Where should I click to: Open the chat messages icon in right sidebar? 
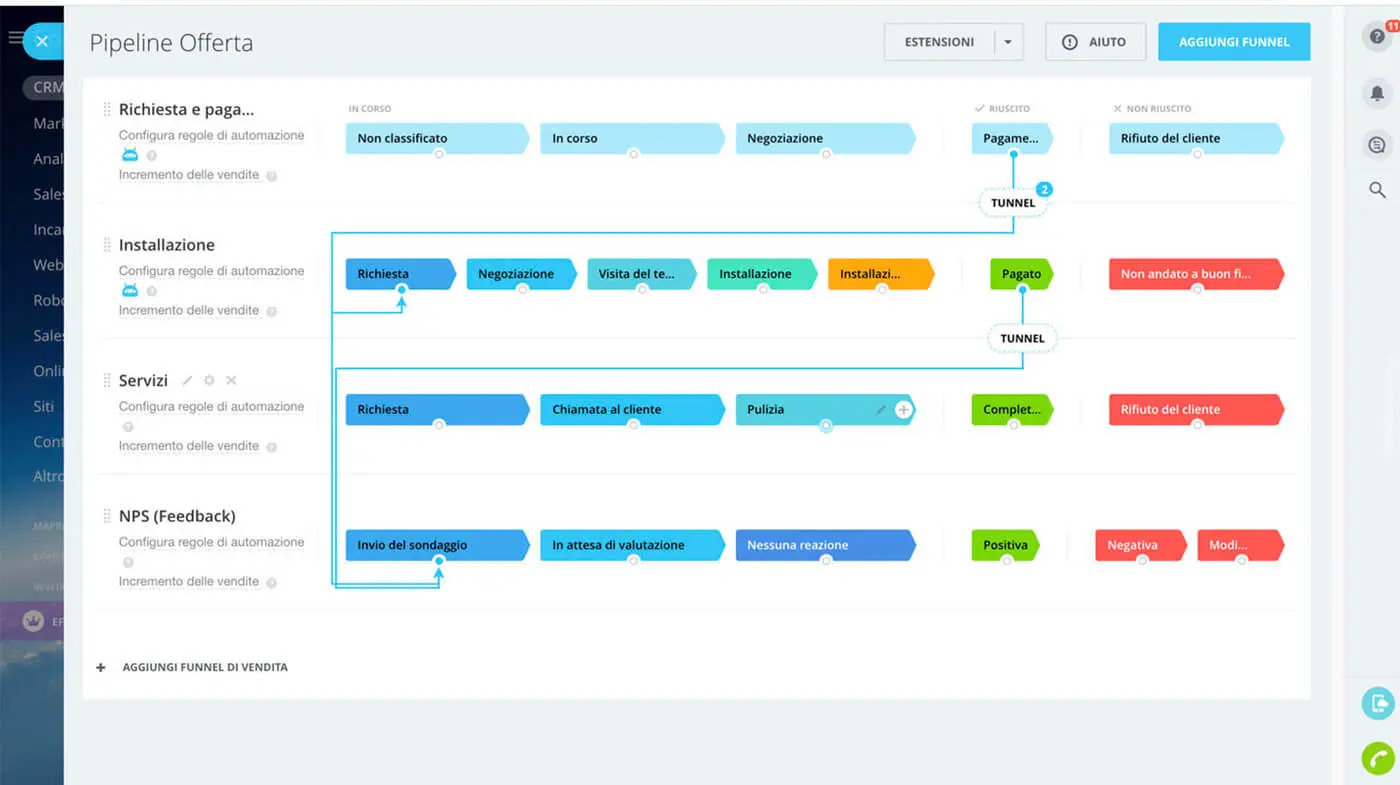coord(1377,146)
